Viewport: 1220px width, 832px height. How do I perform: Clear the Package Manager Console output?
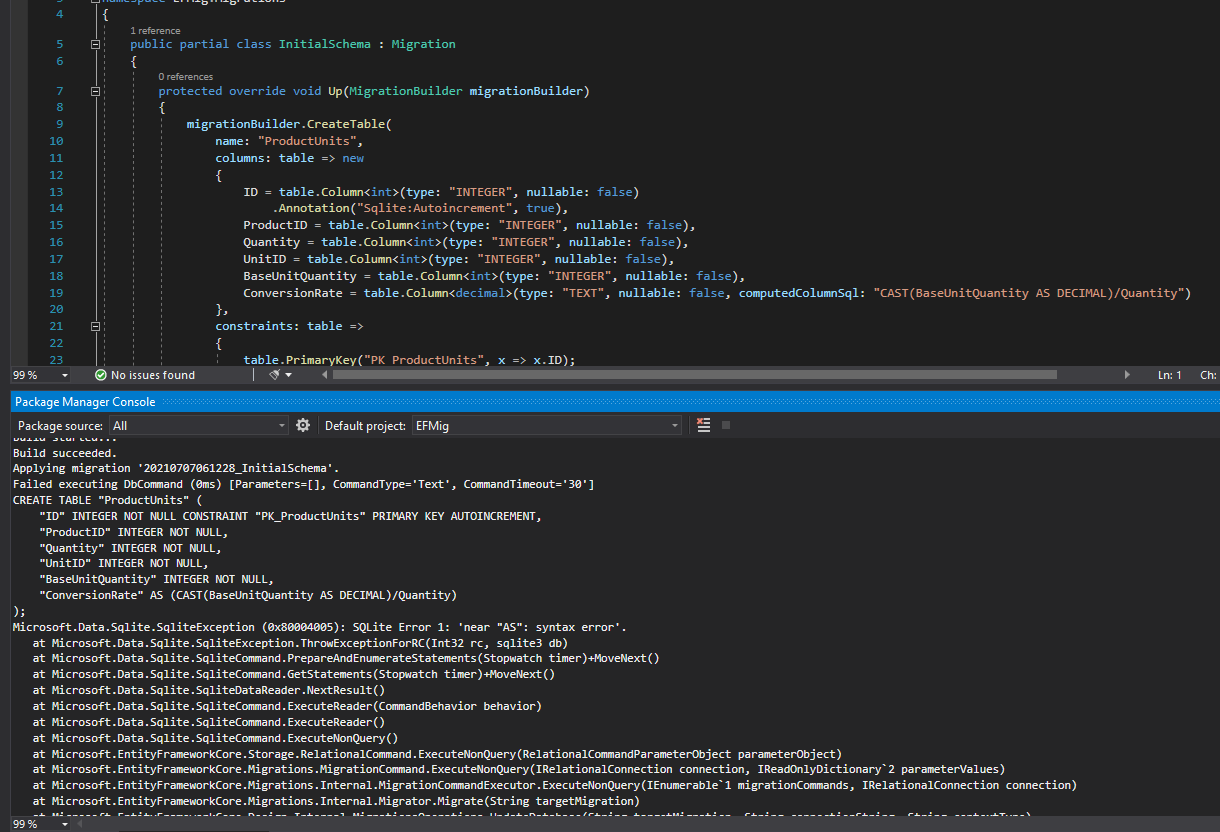pyautogui.click(x=703, y=424)
